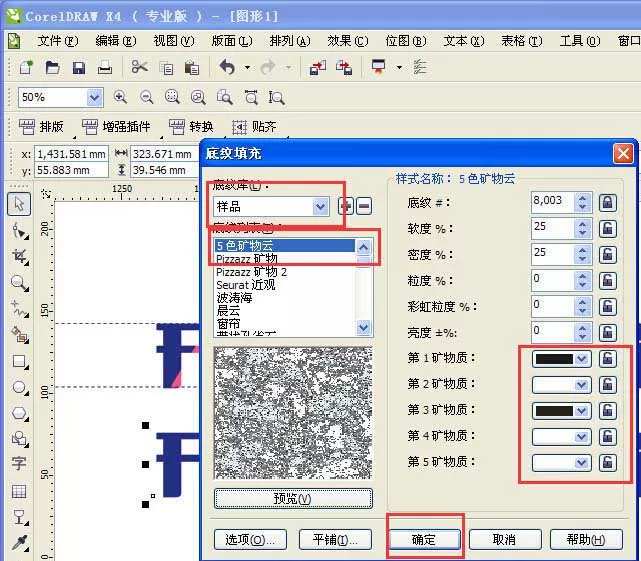
Task: Open the 50% zoom level dropdown
Action: click(x=94, y=97)
